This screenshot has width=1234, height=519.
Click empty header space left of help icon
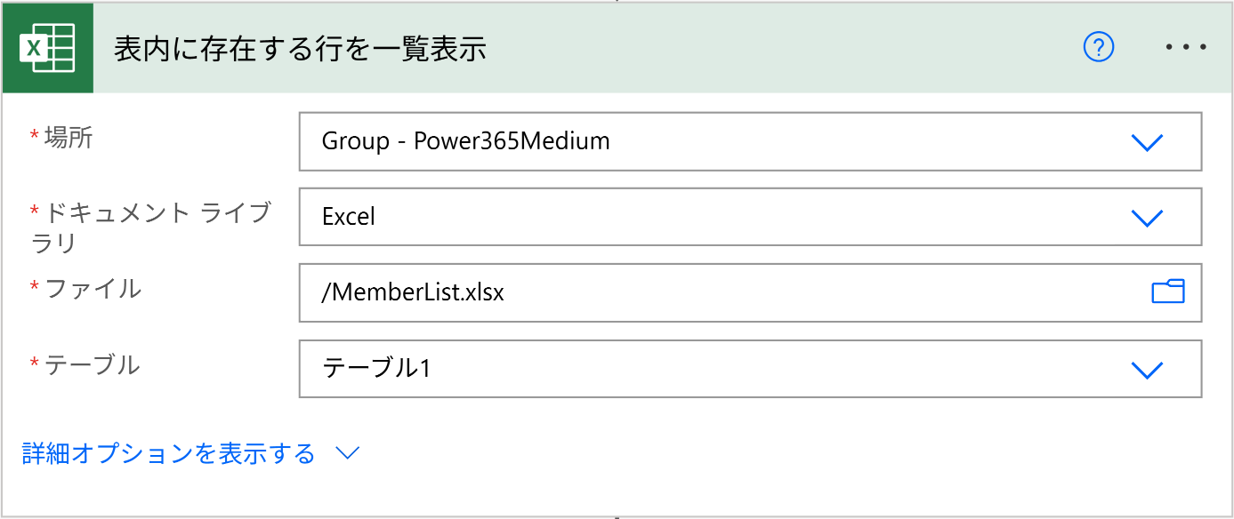pos(800,48)
